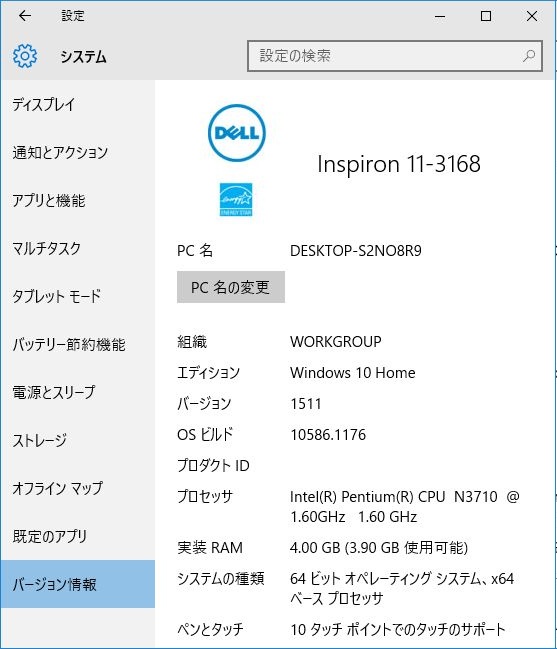The width and height of the screenshot is (557, 649).
Task: Click the PC 名の変更 button
Action: [230, 287]
